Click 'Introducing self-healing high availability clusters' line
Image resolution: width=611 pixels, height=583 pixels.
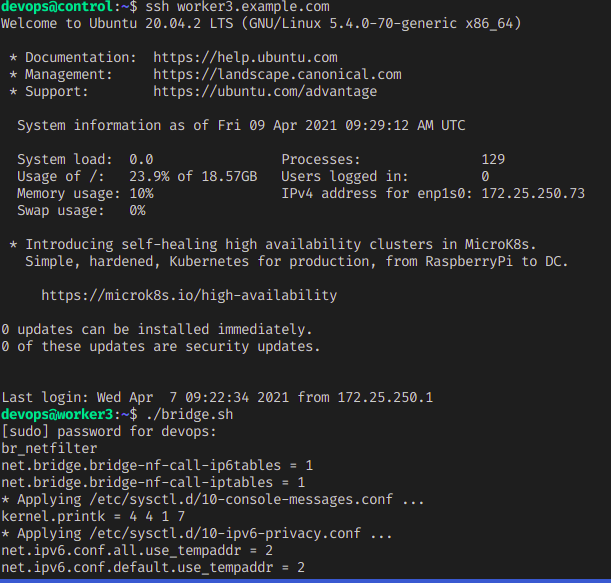point(273,245)
